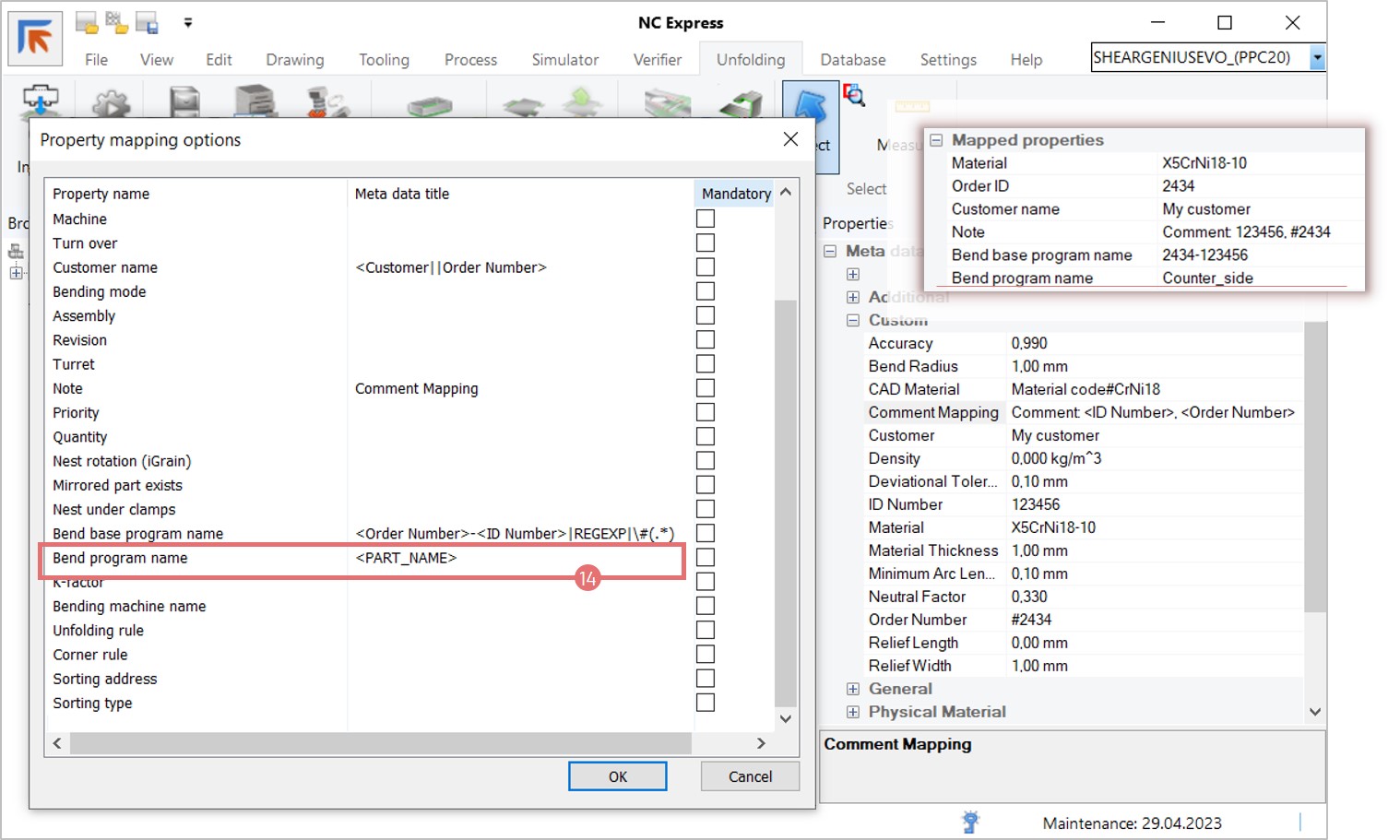Click the maintenance status icon in status bar
This screenshot has height=840, width=1400.
point(969,822)
